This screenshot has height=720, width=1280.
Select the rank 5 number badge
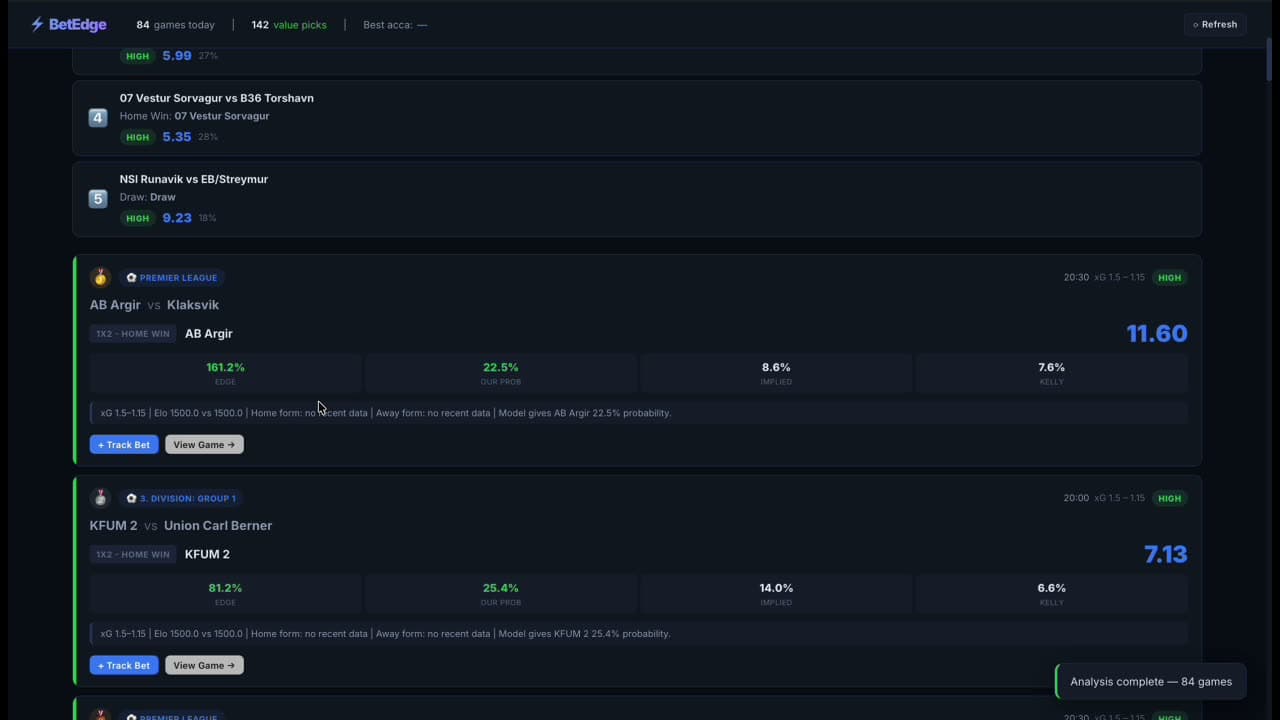click(x=98, y=198)
